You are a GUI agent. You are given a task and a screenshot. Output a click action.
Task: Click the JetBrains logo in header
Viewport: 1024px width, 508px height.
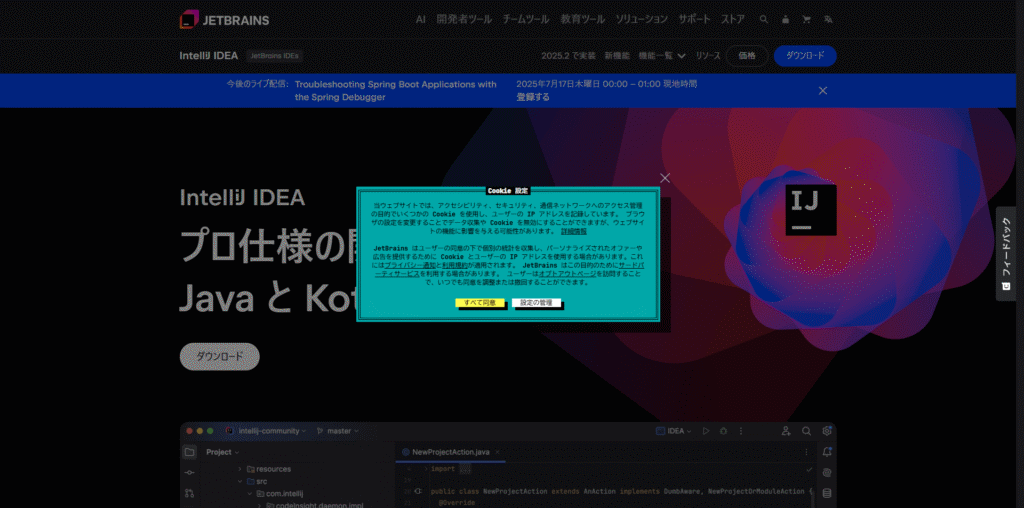[x=224, y=20]
